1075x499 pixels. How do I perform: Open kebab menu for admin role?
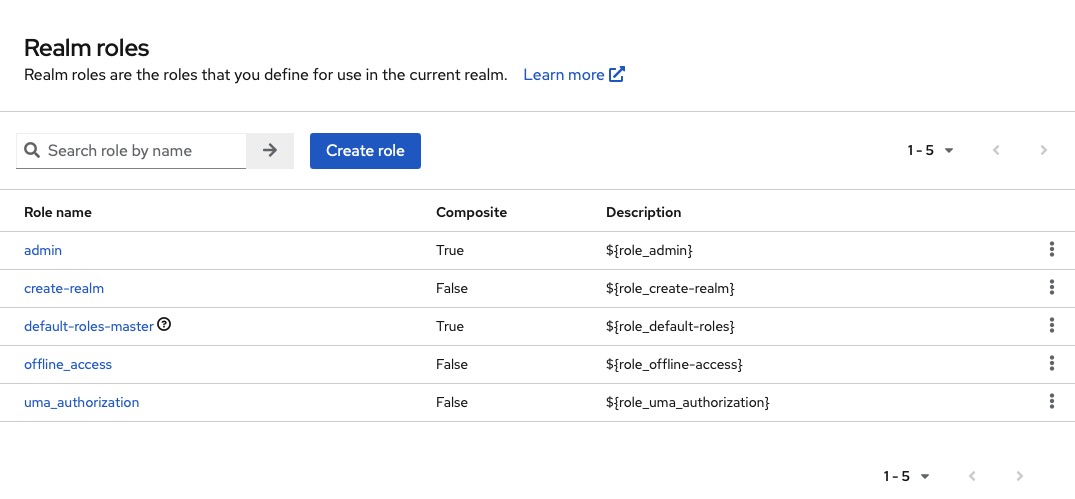coord(1052,250)
